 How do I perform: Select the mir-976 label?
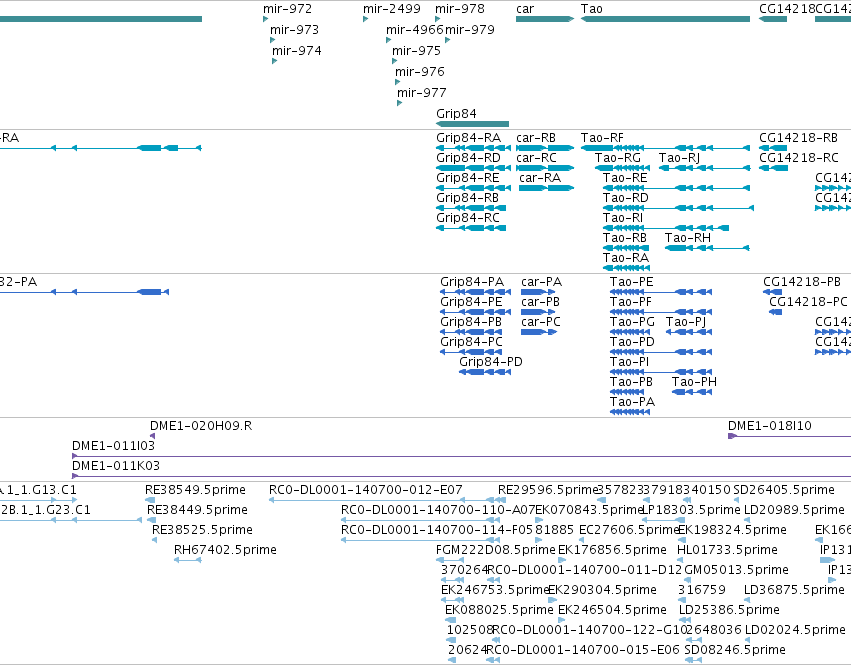[x=420, y=71]
